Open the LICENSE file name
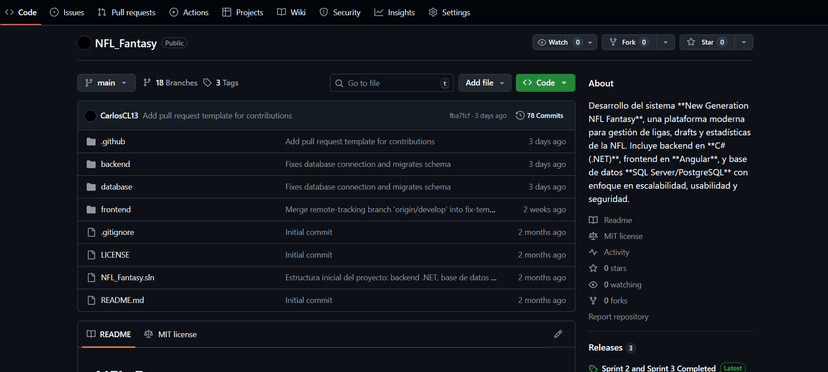Viewport: 828px width, 372px height. pyautogui.click(x=115, y=255)
